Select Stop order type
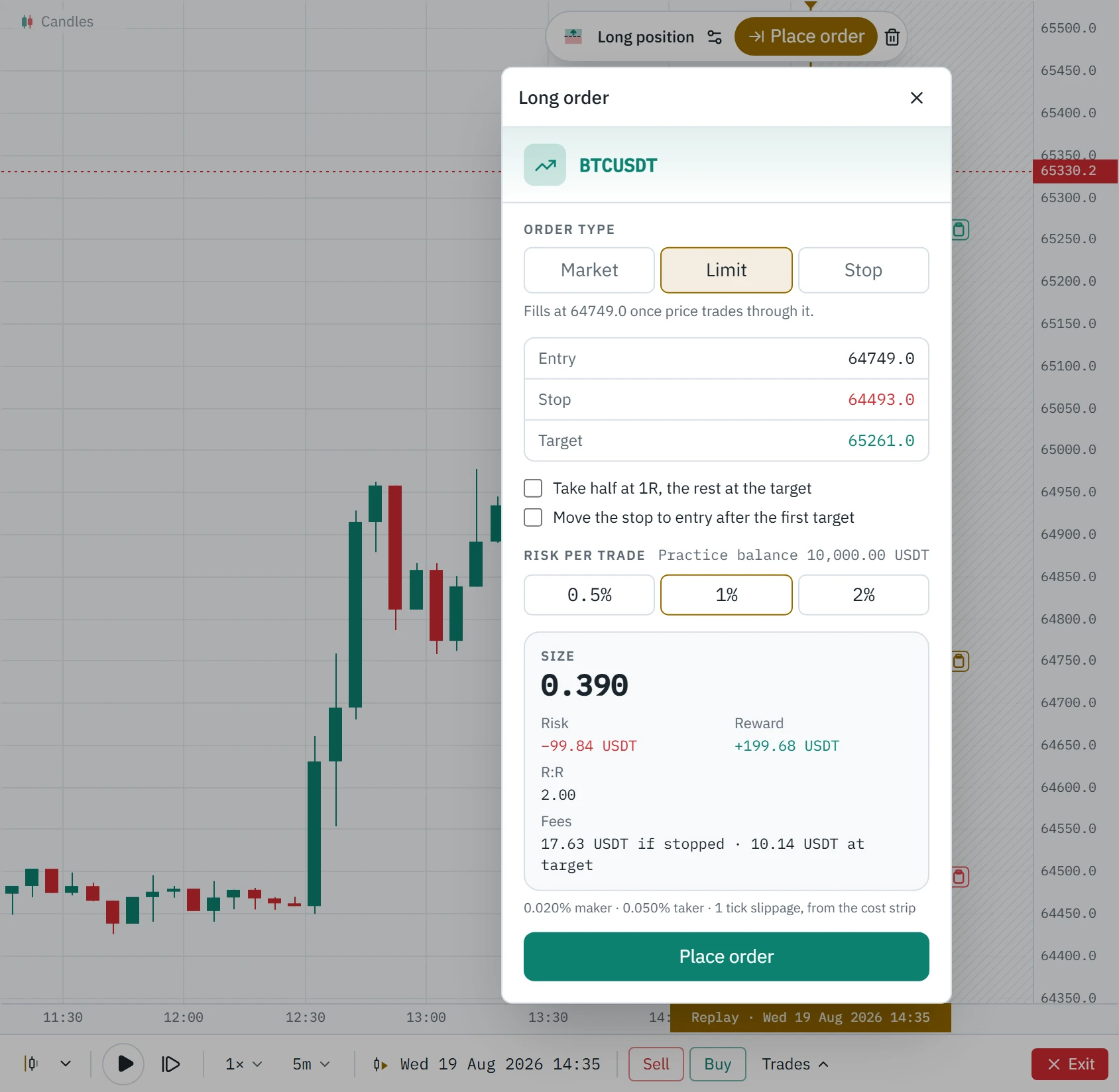Screen dimensions: 1119x1092 coord(864,270)
